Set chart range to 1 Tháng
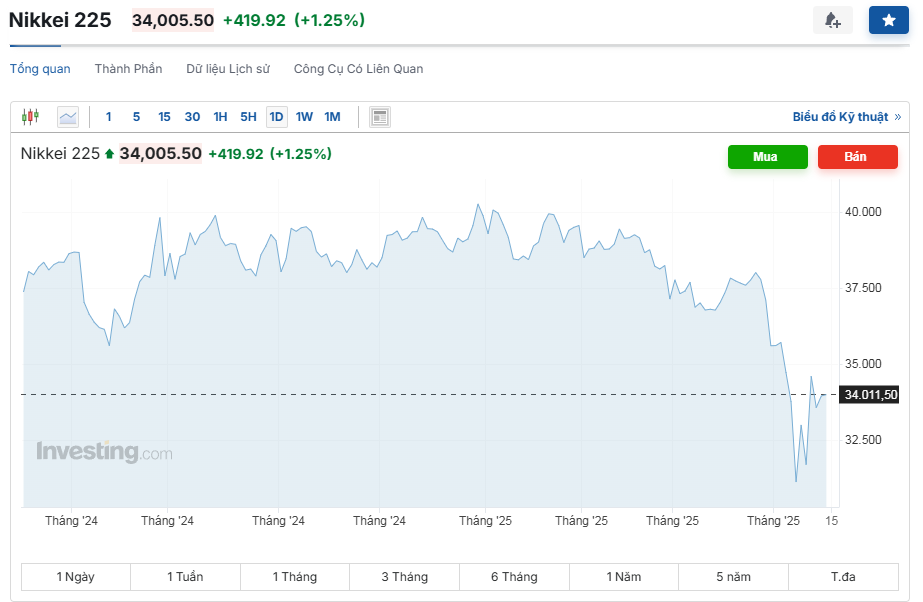 point(294,577)
